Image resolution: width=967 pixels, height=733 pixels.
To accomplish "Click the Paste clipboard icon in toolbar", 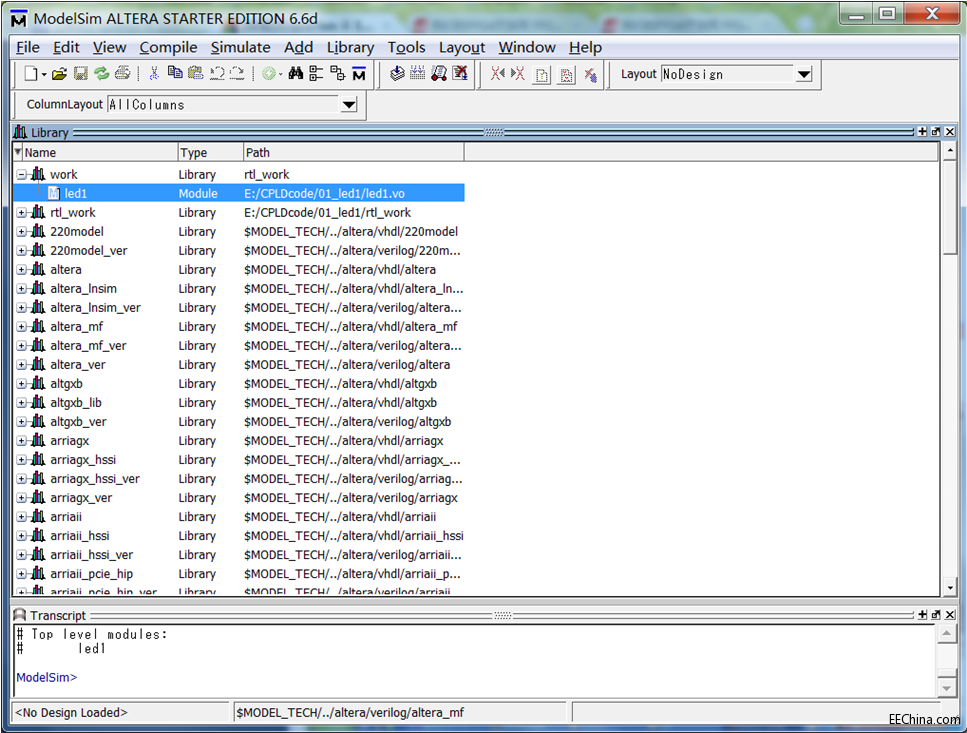I will tap(195, 74).
